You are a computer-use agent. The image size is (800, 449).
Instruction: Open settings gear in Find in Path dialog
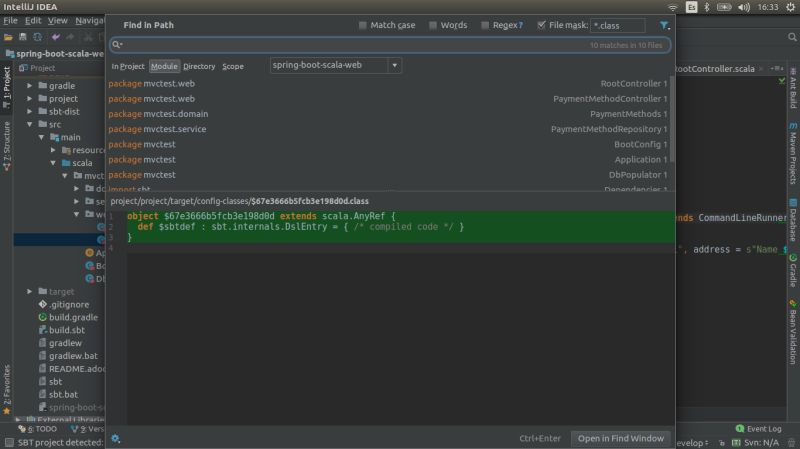pos(116,439)
